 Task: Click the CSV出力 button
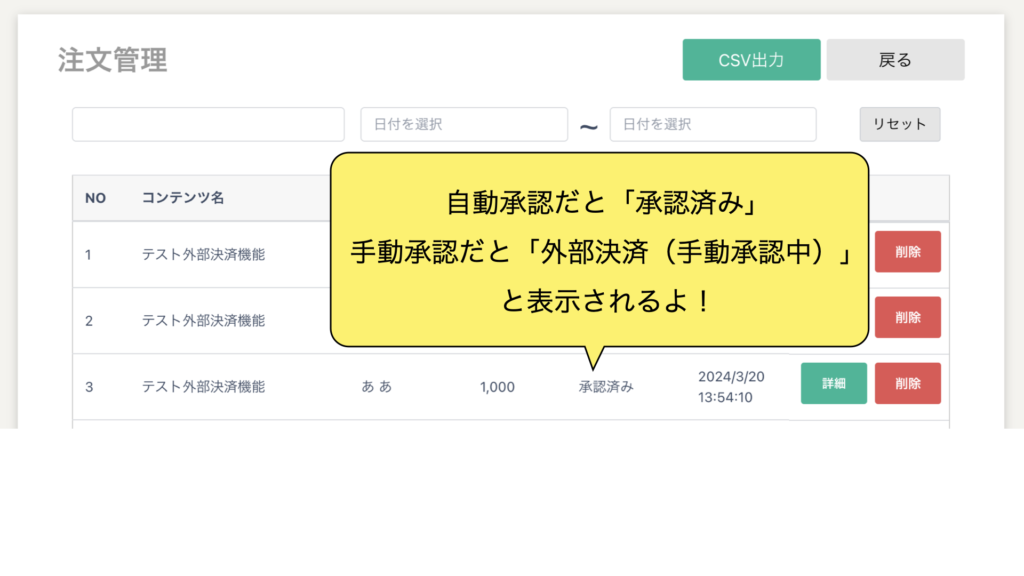pos(751,60)
